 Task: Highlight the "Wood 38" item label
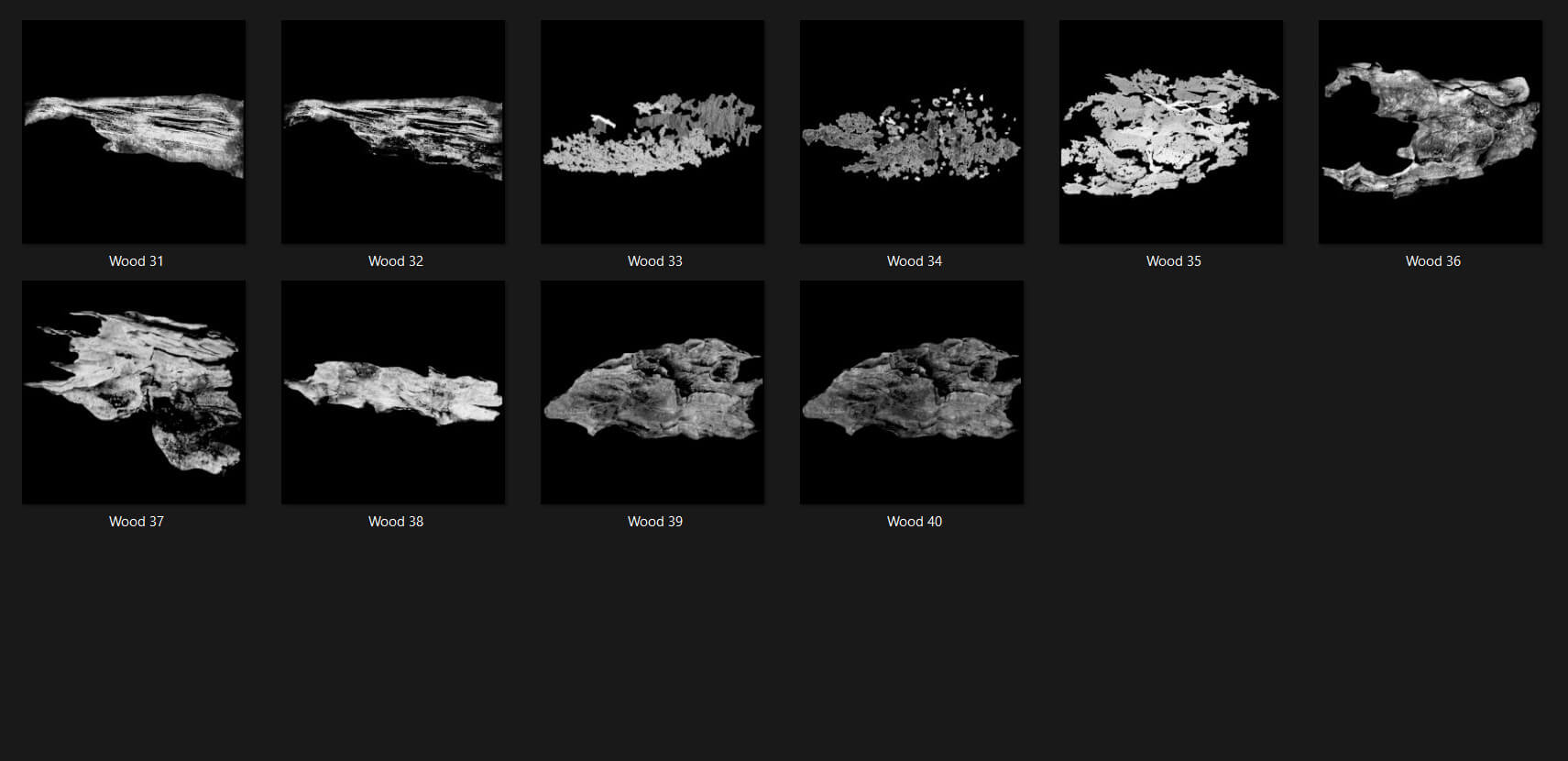coord(396,522)
